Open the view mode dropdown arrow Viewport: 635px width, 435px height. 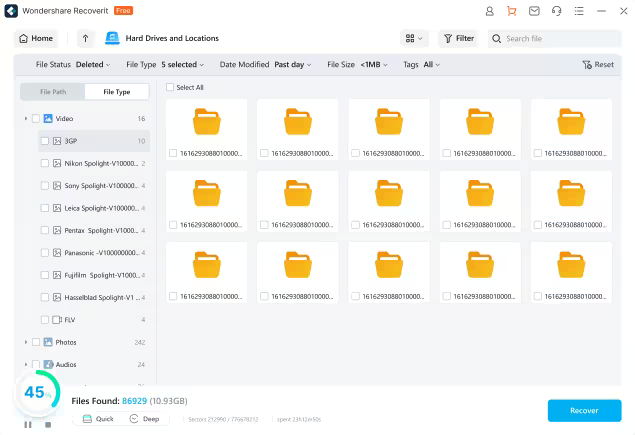[420, 38]
